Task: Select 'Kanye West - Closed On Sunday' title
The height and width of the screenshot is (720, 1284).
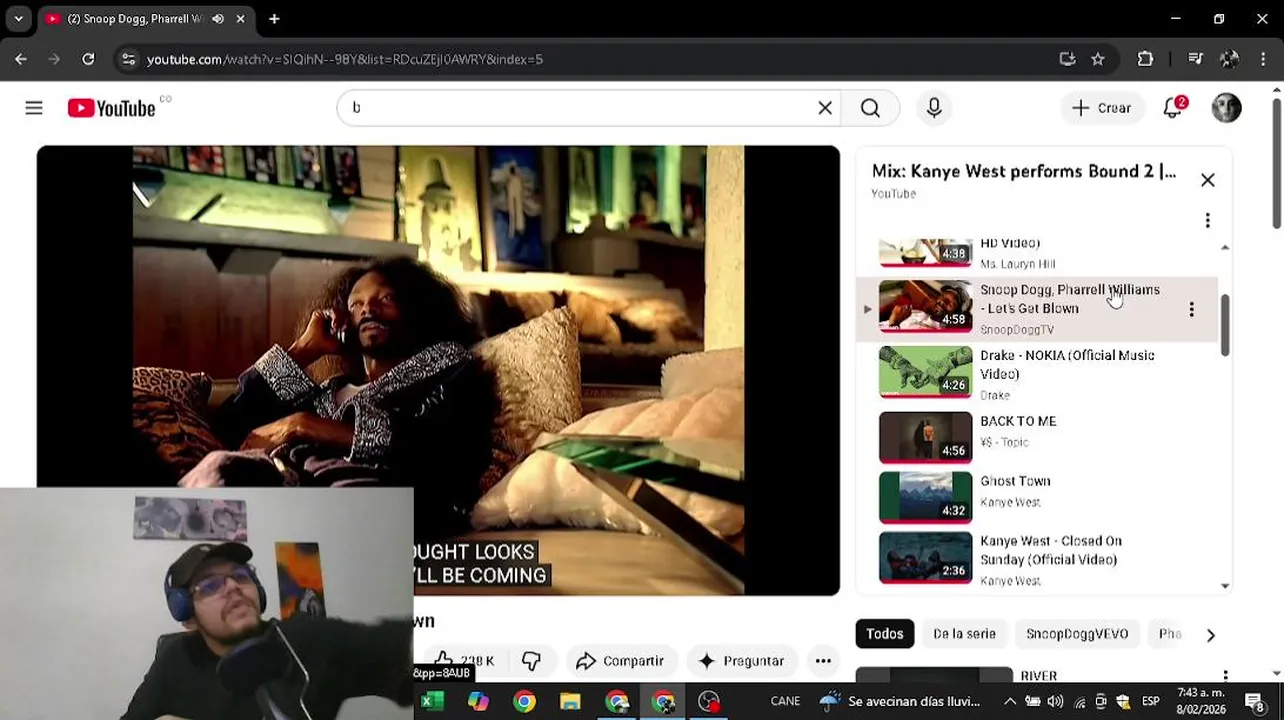Action: tap(1051, 550)
